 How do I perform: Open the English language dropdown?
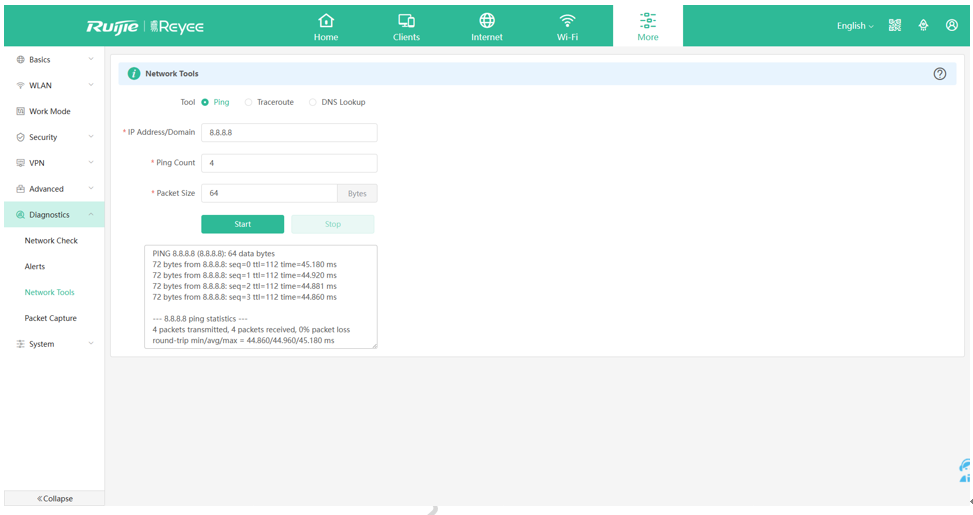(855, 26)
